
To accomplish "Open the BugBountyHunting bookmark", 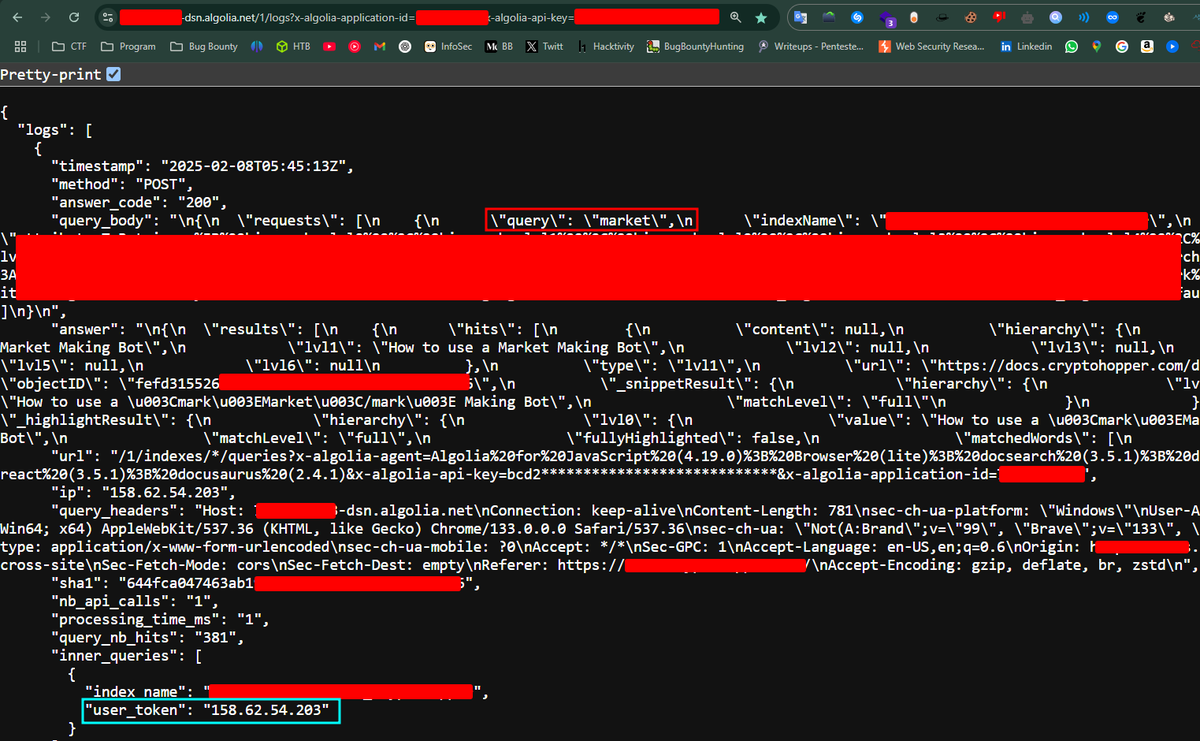I will coord(695,46).
